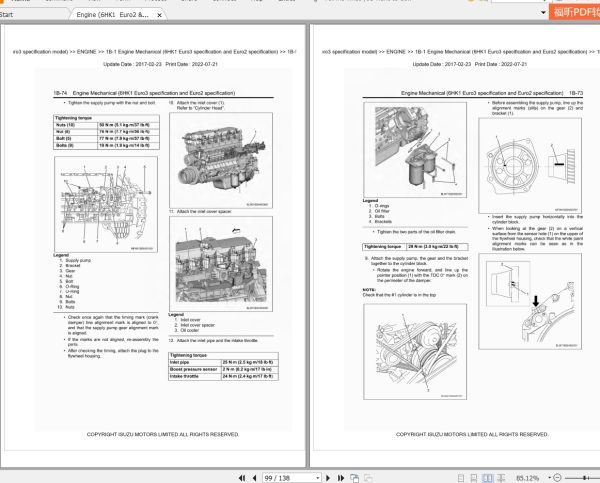The image size is (600, 483).
Task: Click the right page tightening torque 28 N·m row
Action: click(415, 247)
